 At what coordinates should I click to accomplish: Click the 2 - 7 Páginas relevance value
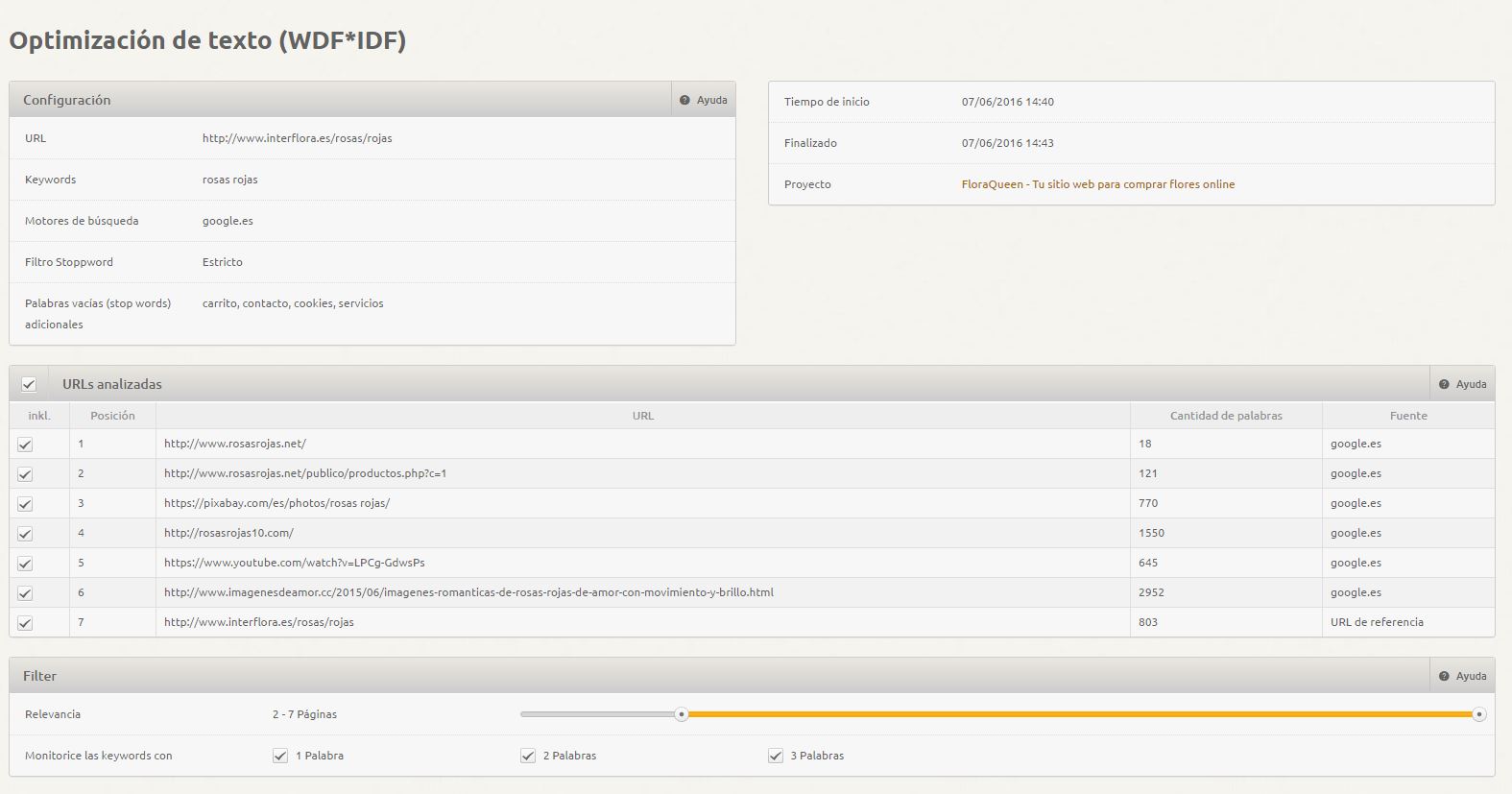point(304,714)
